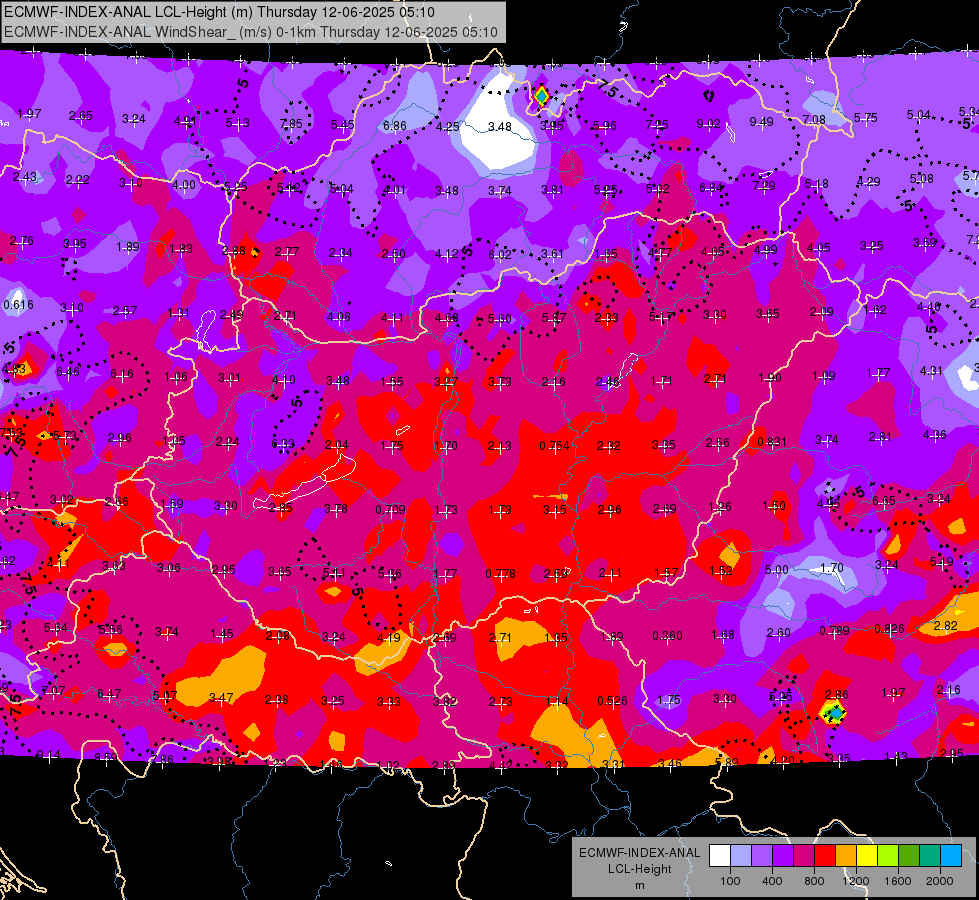
Task: Click the wind shear value 0.831
Action: point(772,442)
